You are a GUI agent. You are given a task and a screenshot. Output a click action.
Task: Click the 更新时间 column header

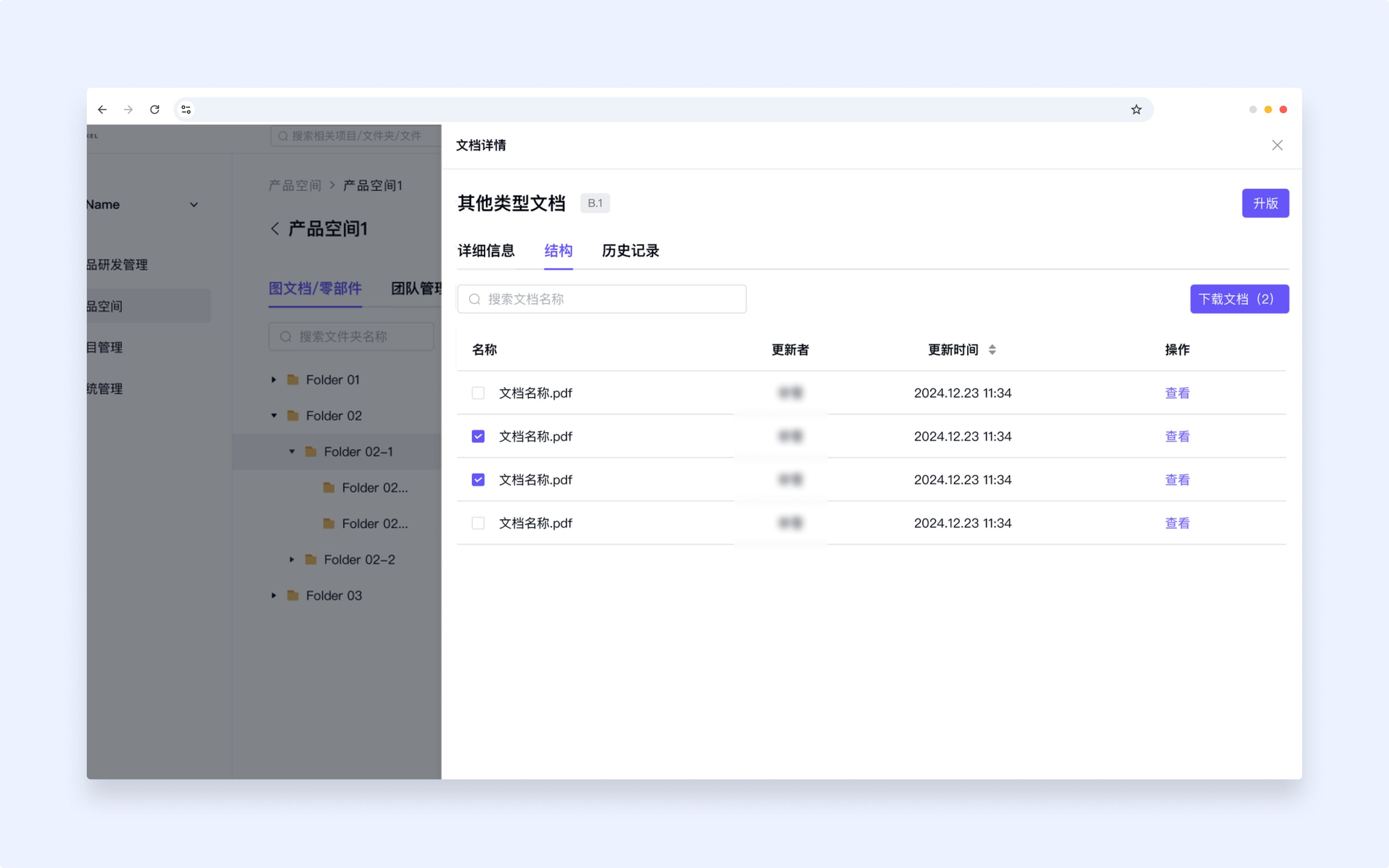click(x=953, y=350)
